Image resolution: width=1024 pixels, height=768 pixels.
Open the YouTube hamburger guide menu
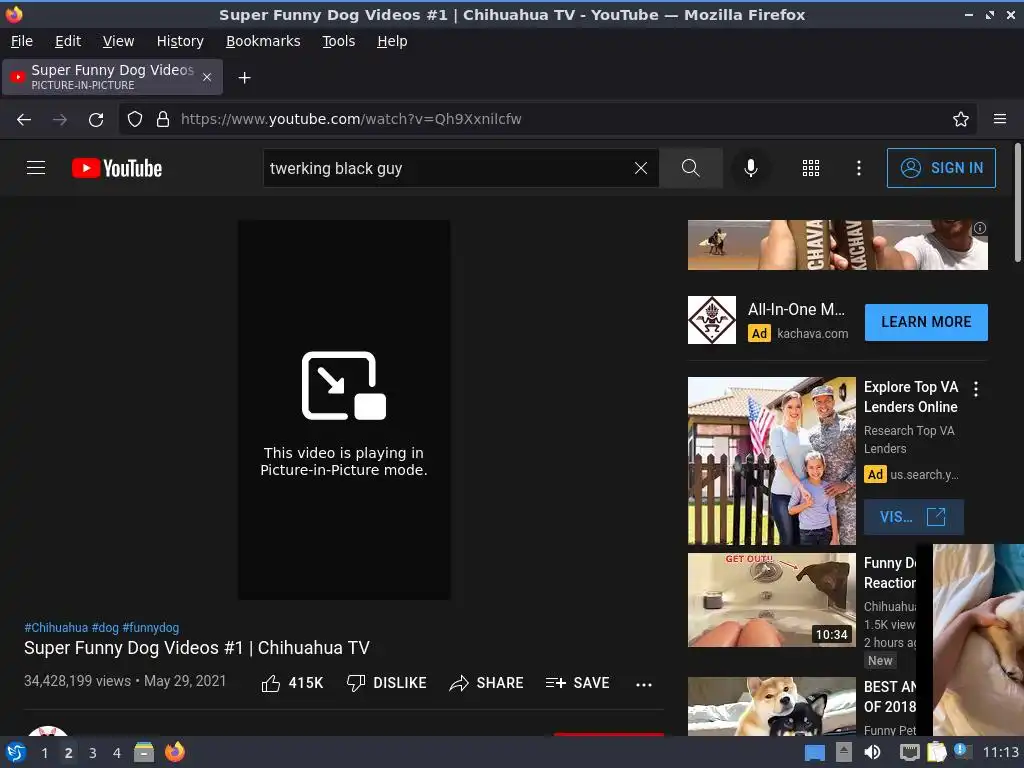point(36,168)
